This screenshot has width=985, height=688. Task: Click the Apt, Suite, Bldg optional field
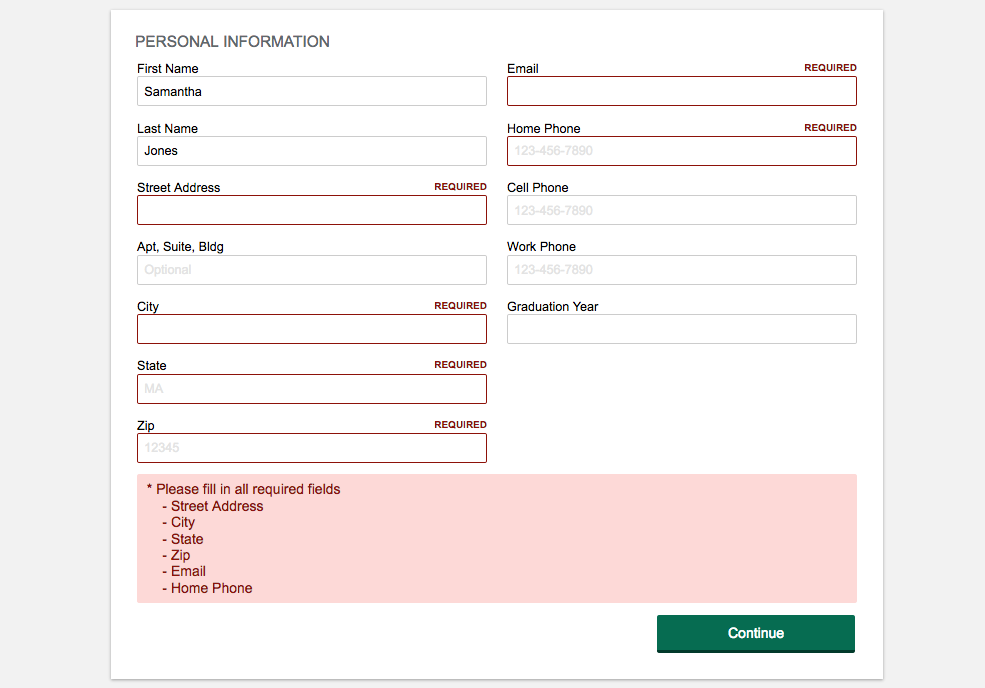click(311, 269)
